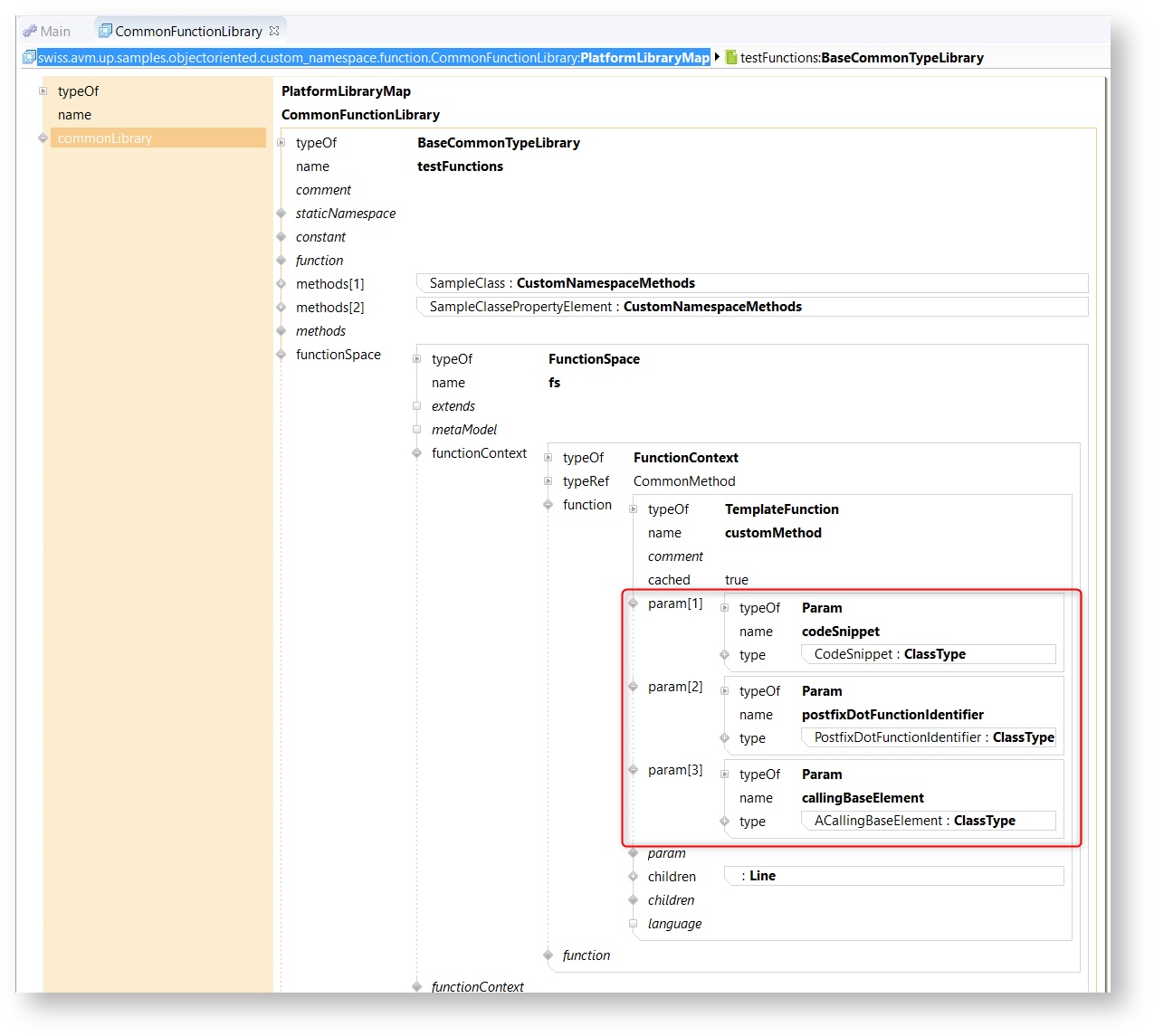Toggle the square marker beside extends
The width and height of the screenshot is (1154, 1036).
417,406
